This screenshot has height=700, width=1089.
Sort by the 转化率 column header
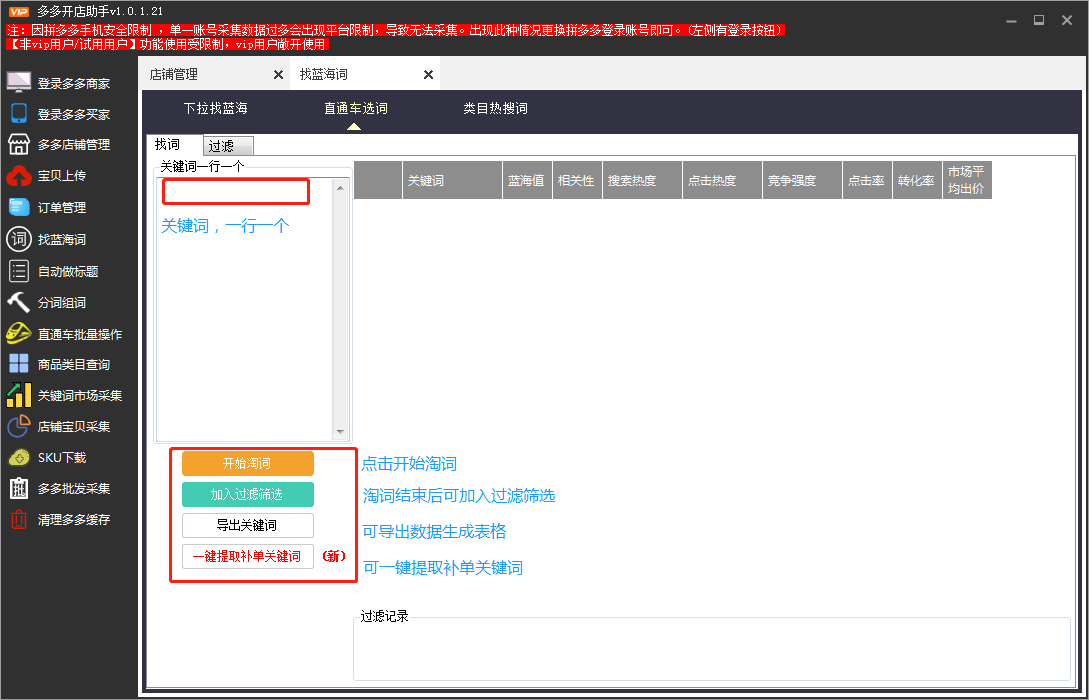tap(917, 181)
